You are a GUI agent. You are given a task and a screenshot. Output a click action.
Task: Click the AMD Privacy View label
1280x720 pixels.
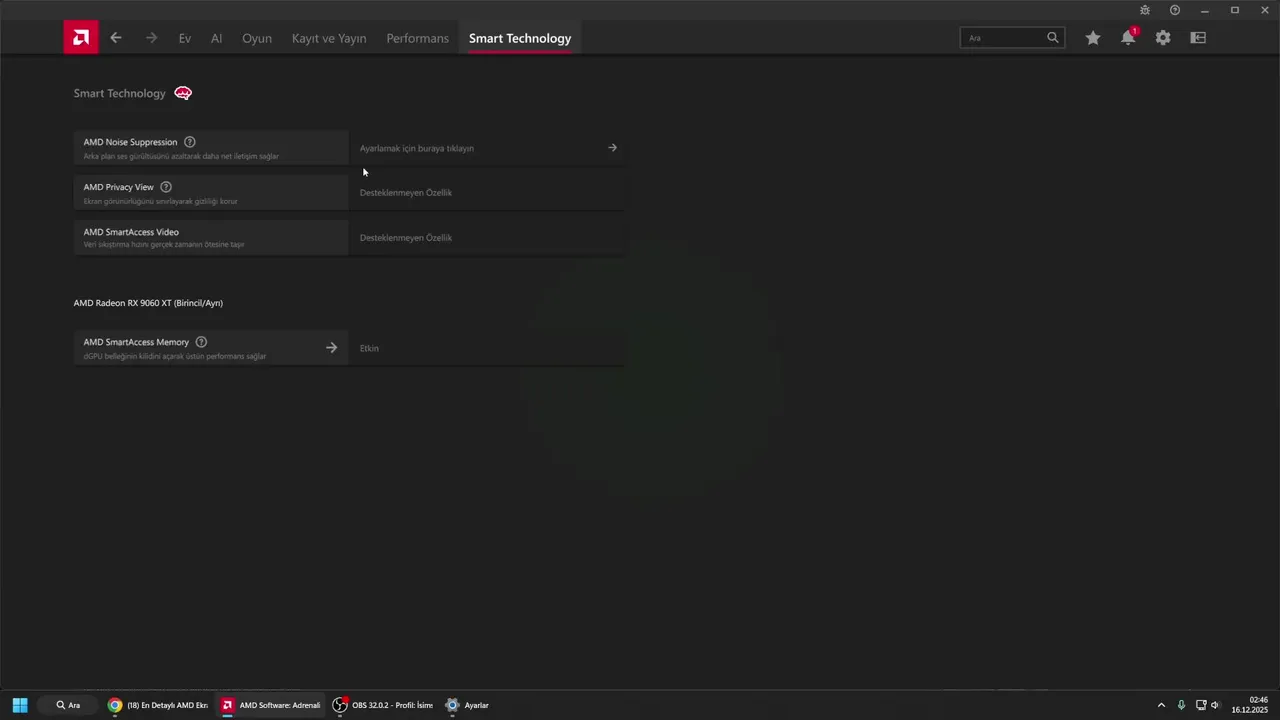(119, 187)
